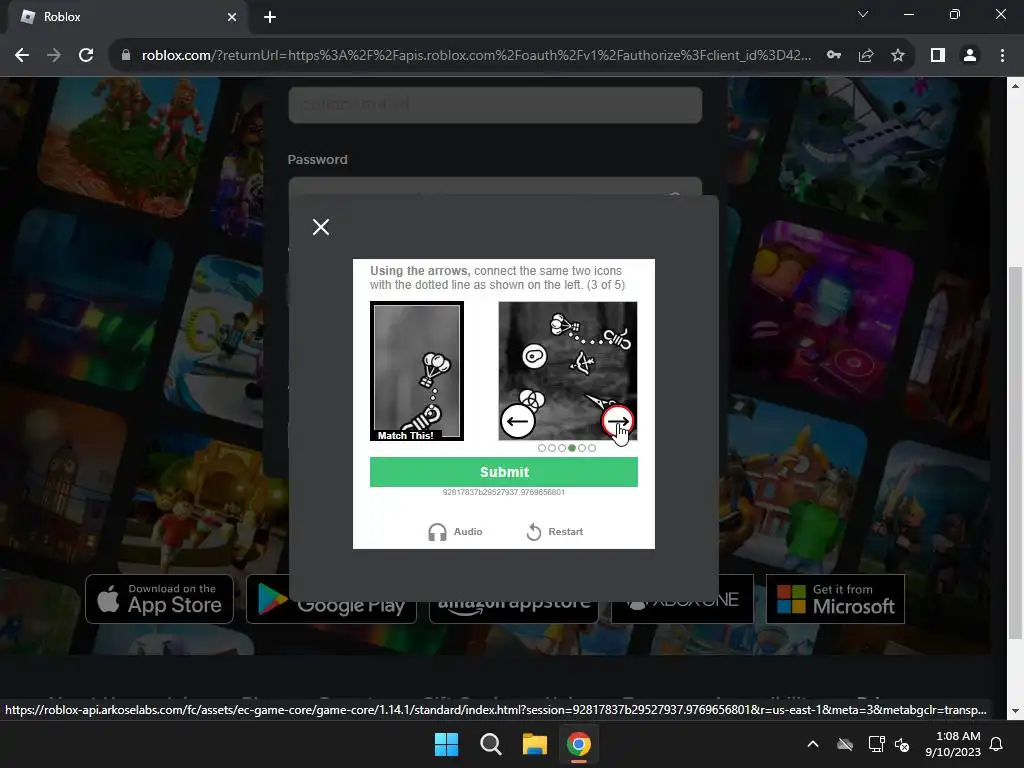Screen dimensions: 1024x768
Task: Show hidden system tray icons
Action: (812, 744)
